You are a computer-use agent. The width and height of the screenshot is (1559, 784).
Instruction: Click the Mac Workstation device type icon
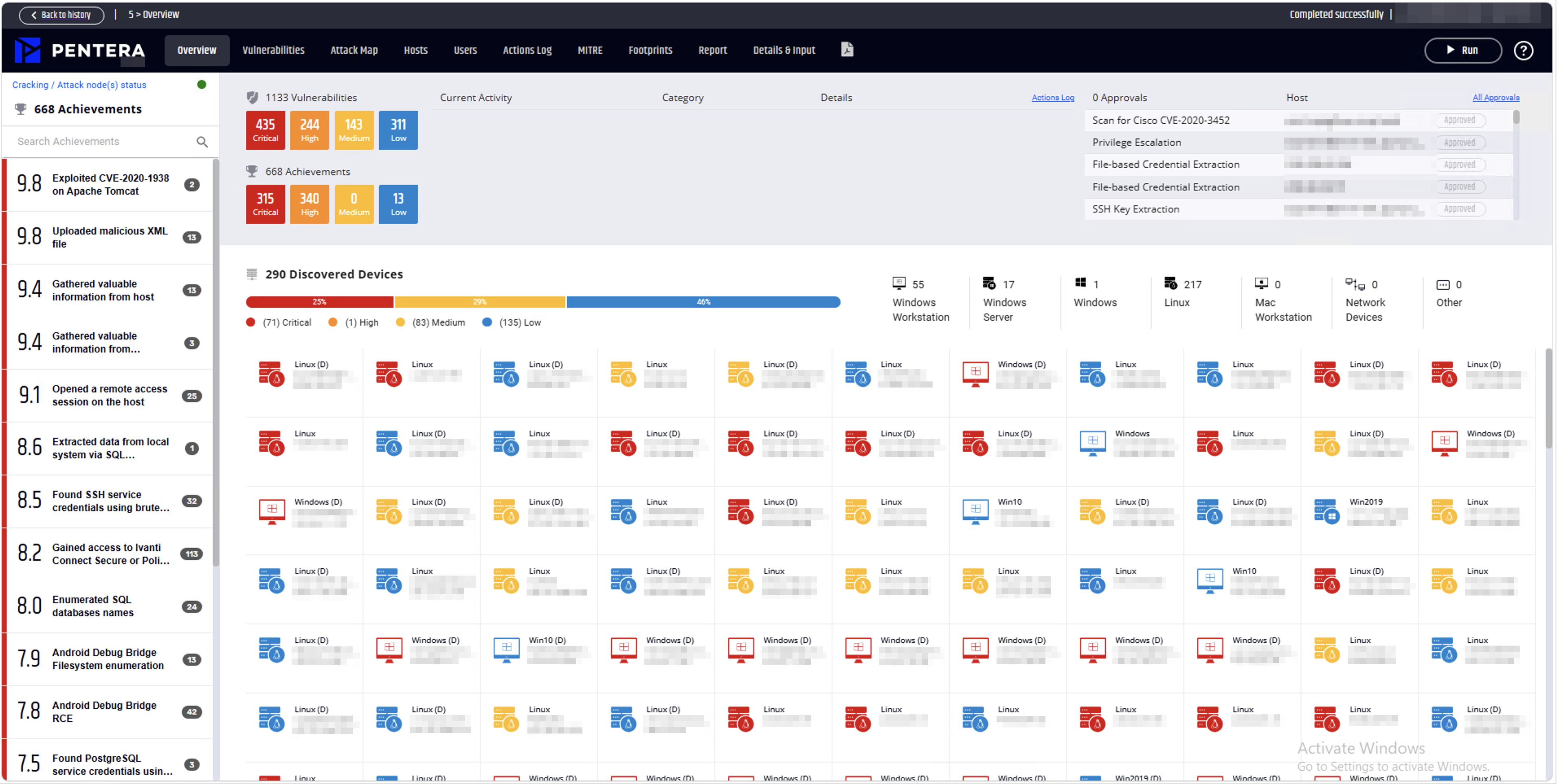(x=1261, y=283)
